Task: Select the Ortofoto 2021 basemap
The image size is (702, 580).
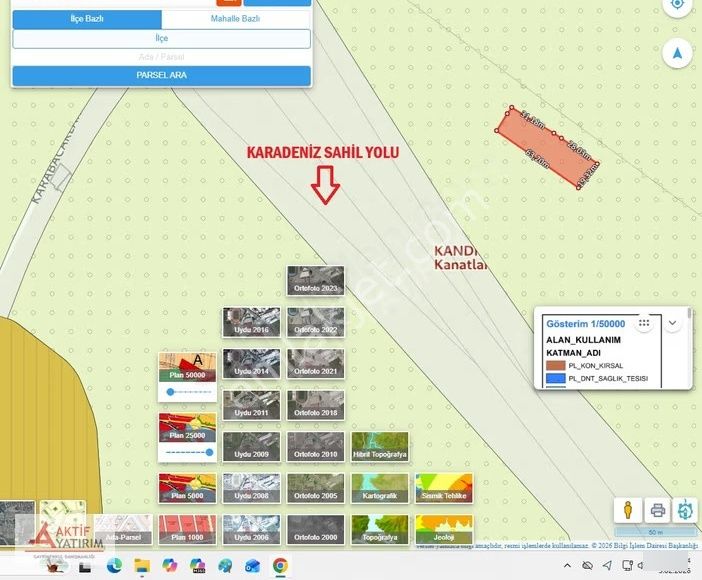Action: click(x=316, y=364)
